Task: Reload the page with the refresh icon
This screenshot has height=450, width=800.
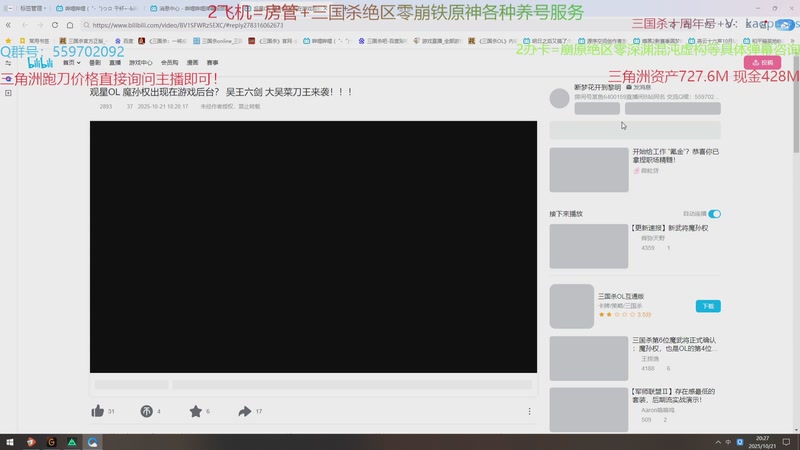Action: coord(55,25)
